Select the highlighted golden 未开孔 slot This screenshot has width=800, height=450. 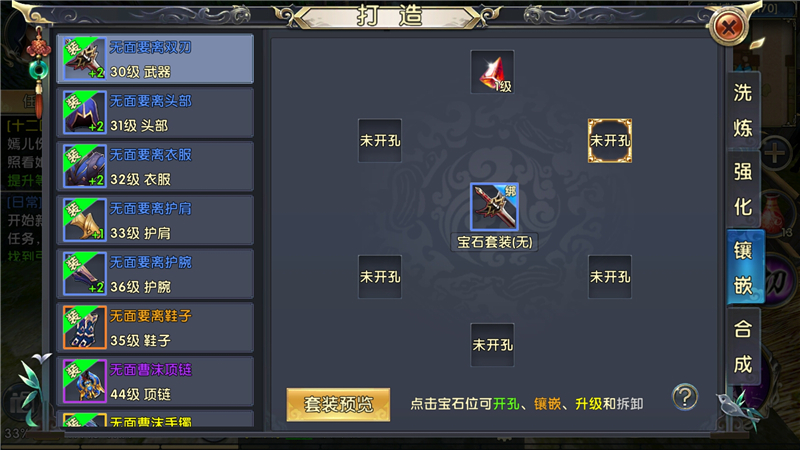tap(610, 141)
